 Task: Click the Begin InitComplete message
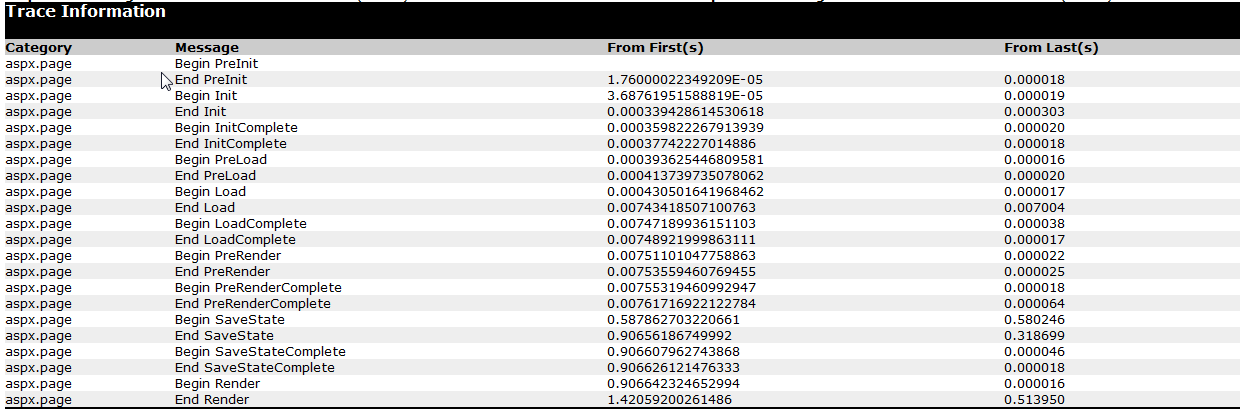click(236, 127)
